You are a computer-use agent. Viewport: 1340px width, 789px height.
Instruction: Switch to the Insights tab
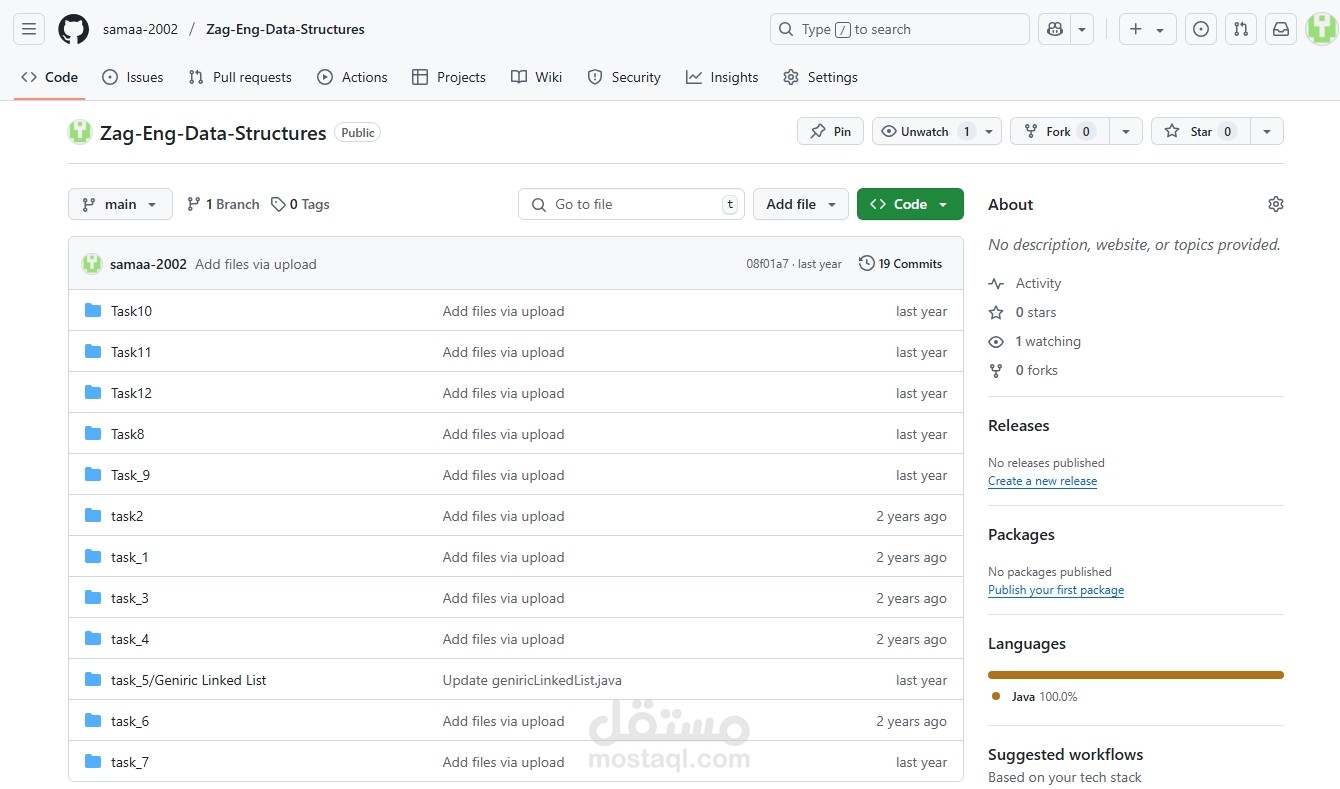pos(722,77)
